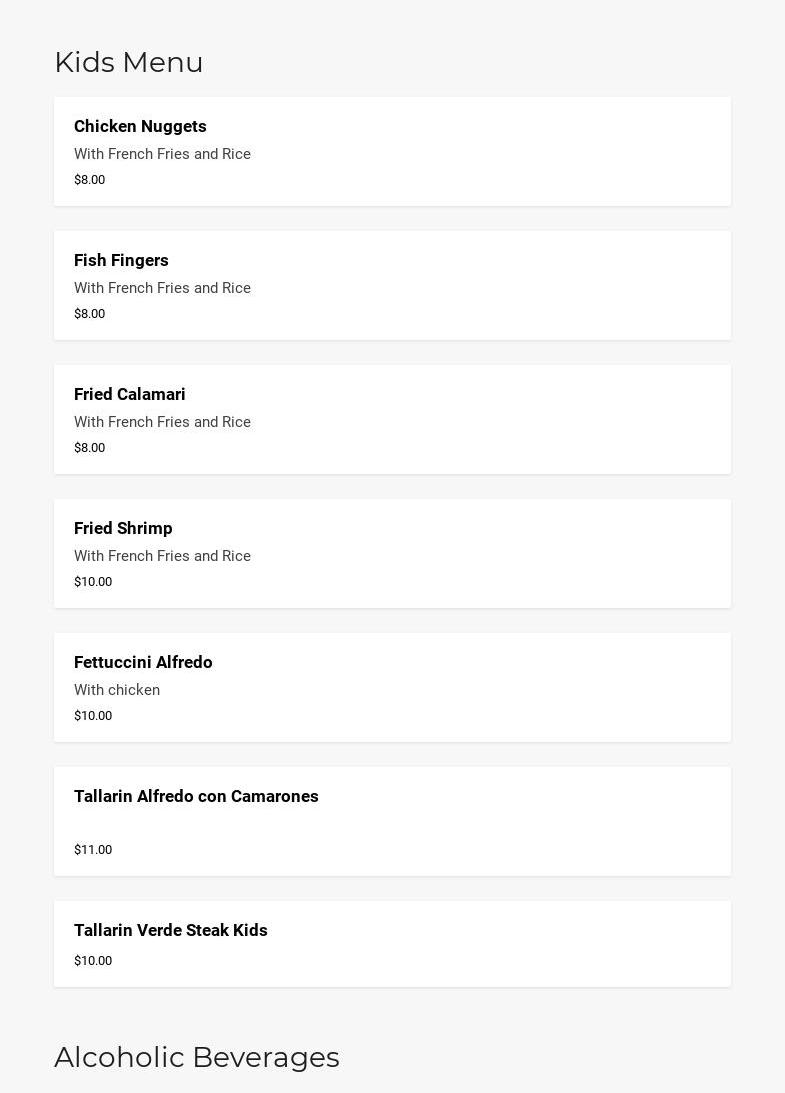Click the $11.00 price for Tallarin Alfredo
The height and width of the screenshot is (1093, 785).
click(x=93, y=850)
